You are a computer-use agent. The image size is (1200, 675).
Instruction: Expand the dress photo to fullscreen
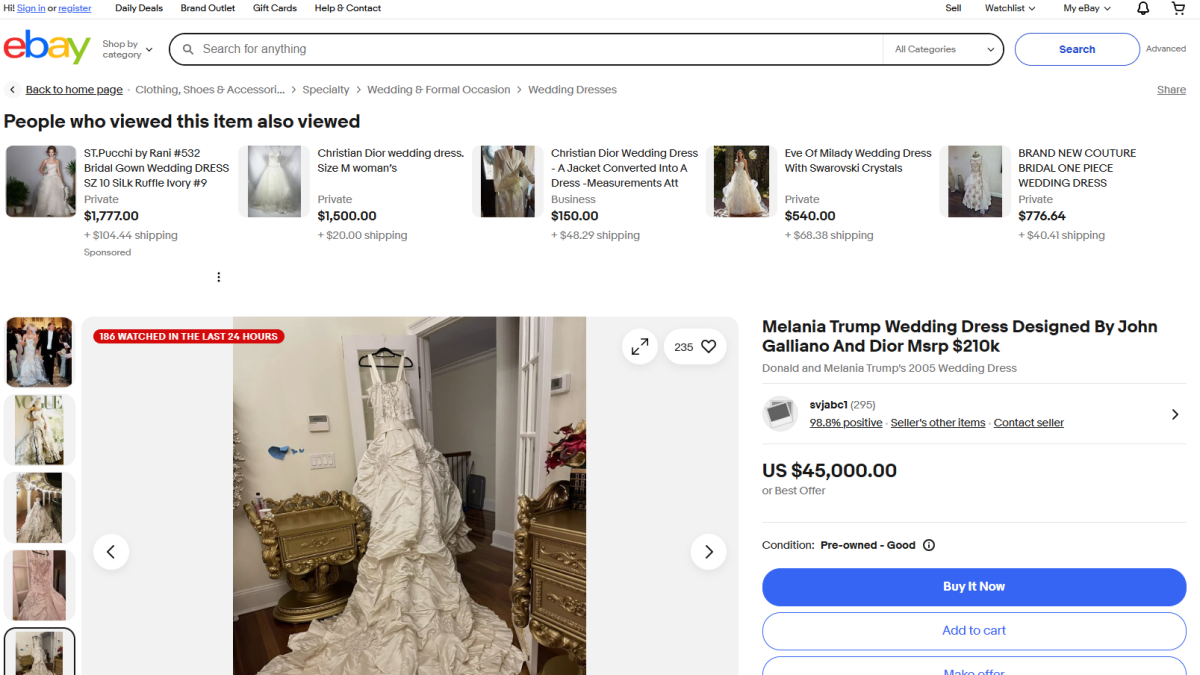(639, 346)
